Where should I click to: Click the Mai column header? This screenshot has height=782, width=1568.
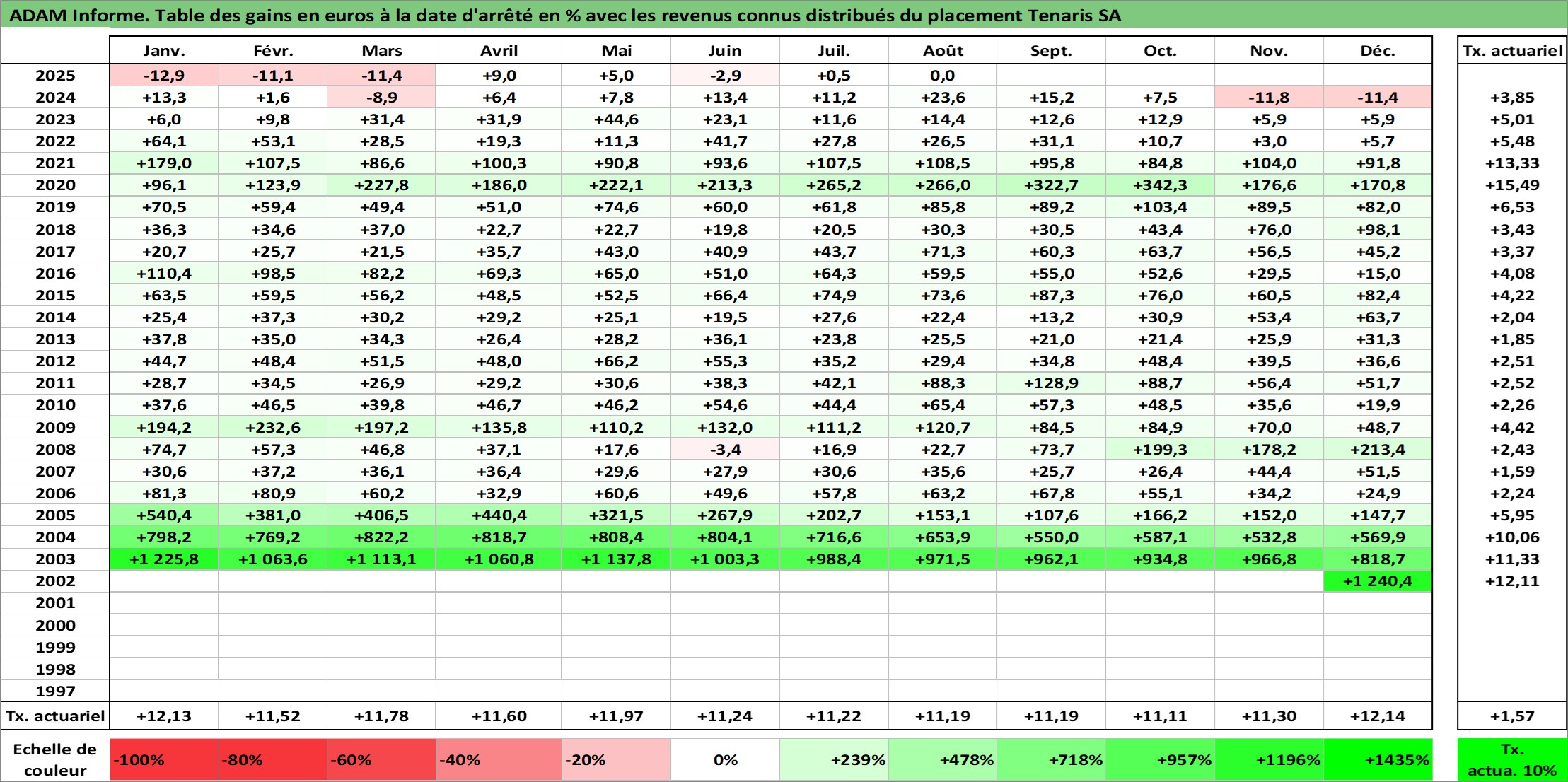tap(616, 50)
